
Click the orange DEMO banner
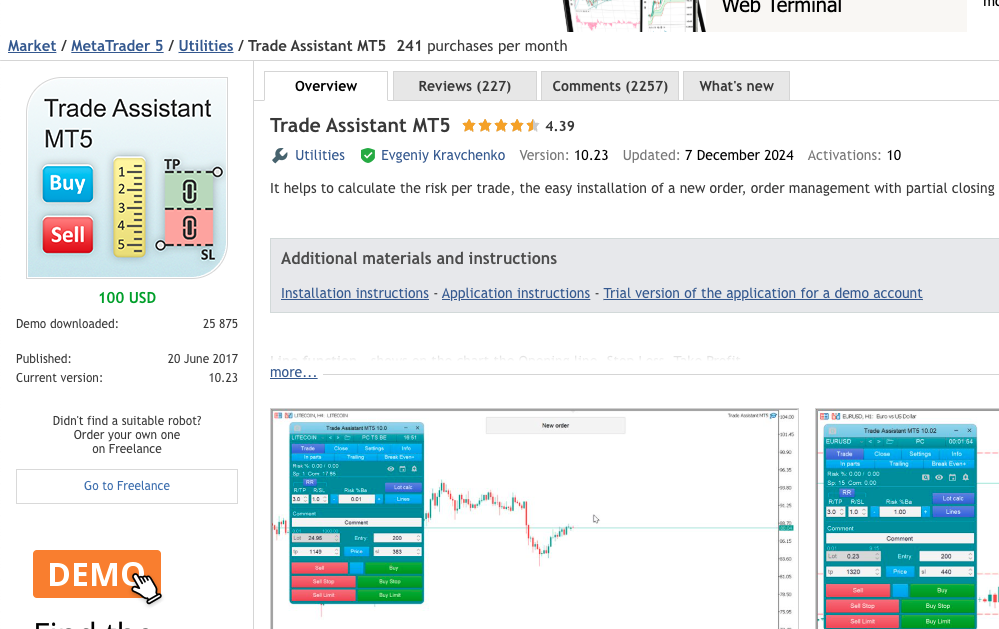tap(97, 574)
